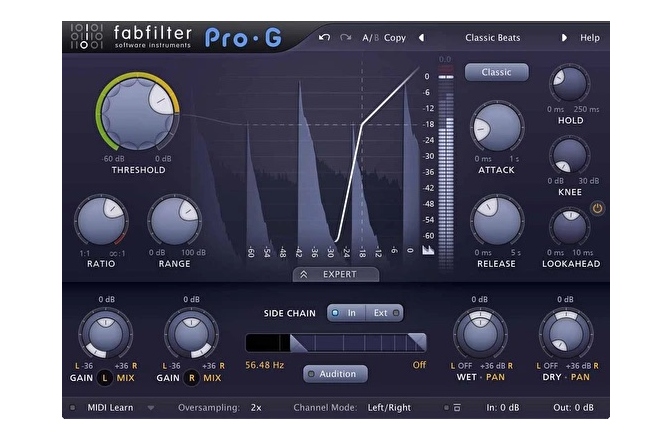Viewport: 672px width, 440px height.
Task: Click the Out: 0 dB level value
Action: (573, 408)
